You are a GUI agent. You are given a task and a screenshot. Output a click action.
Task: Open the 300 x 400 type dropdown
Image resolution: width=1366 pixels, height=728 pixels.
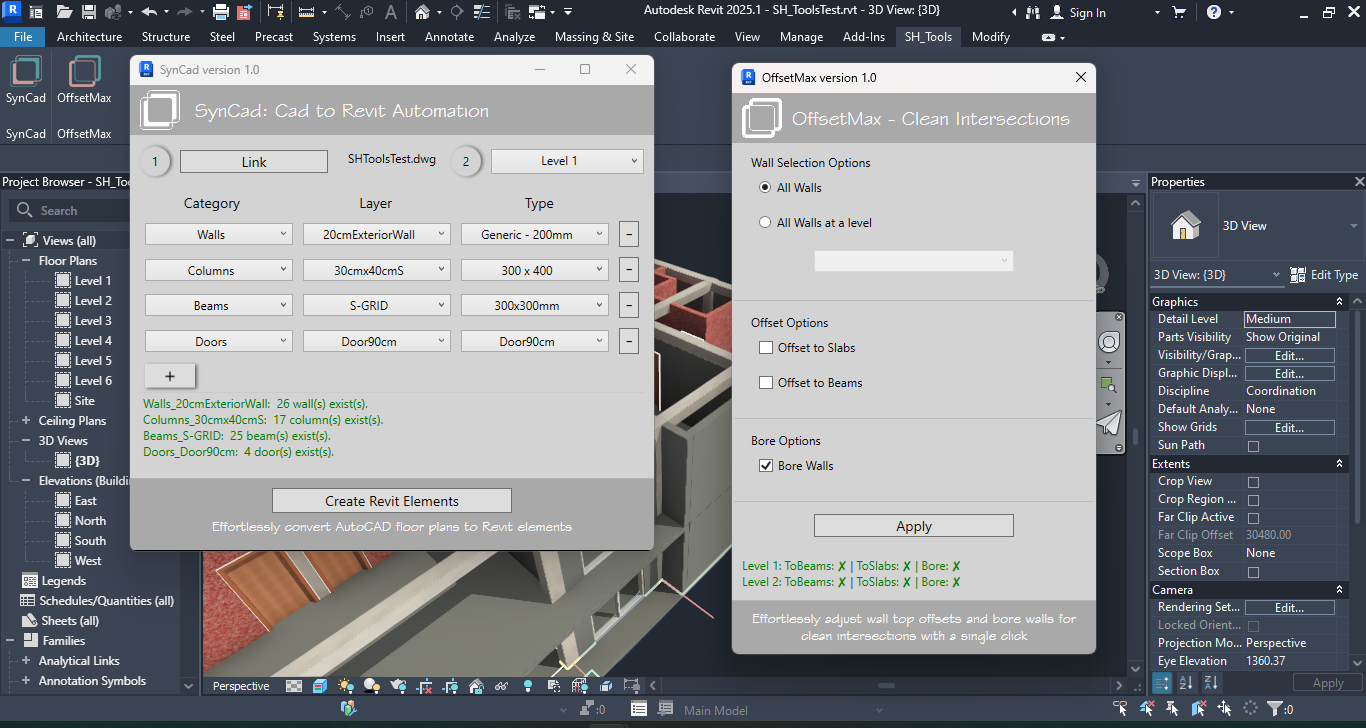535,270
